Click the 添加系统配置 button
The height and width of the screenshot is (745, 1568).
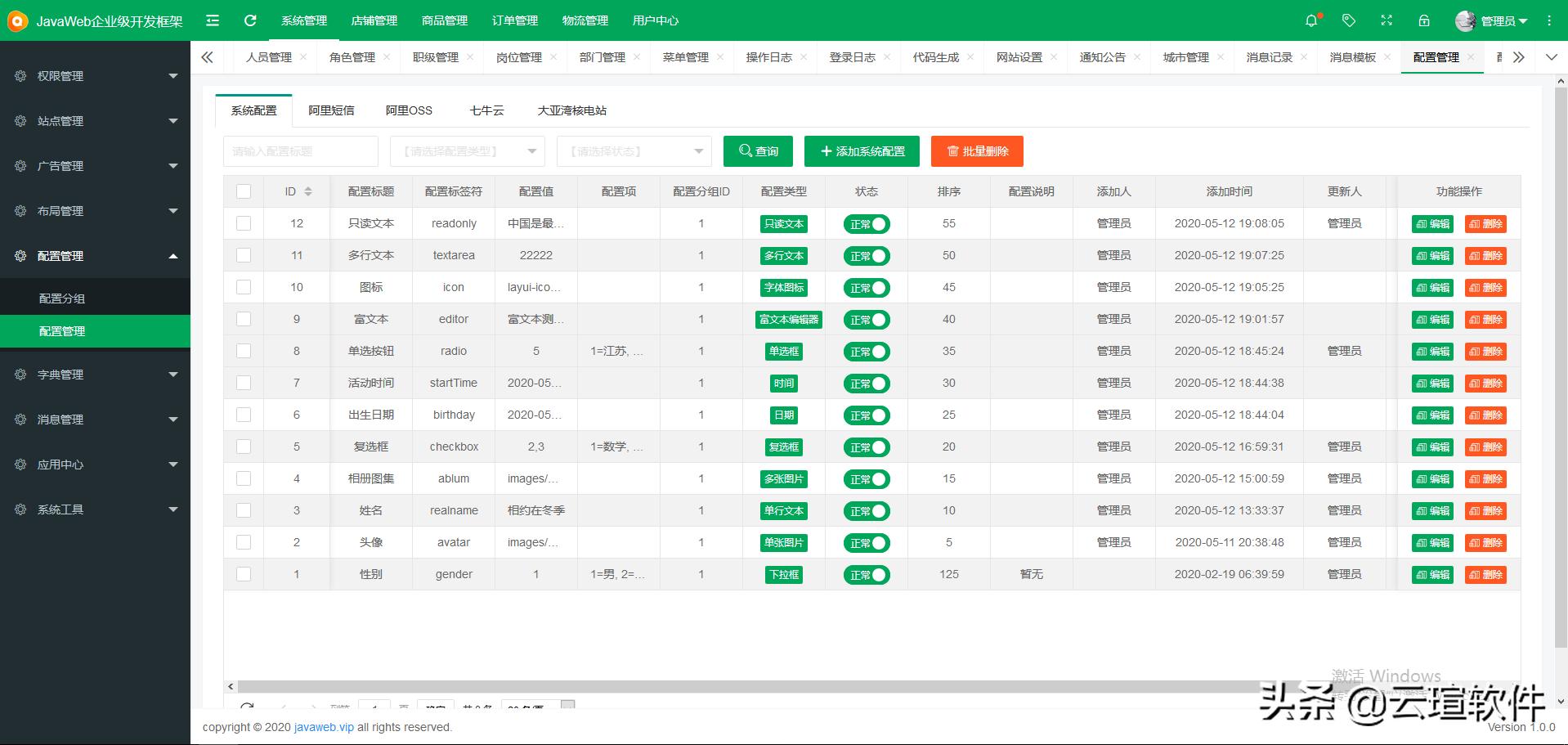tap(862, 151)
